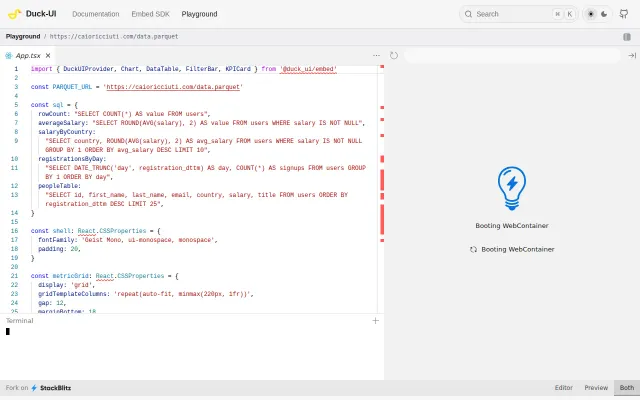Select the App.tsx editor tab
The height and width of the screenshot is (400, 640).
(28, 56)
